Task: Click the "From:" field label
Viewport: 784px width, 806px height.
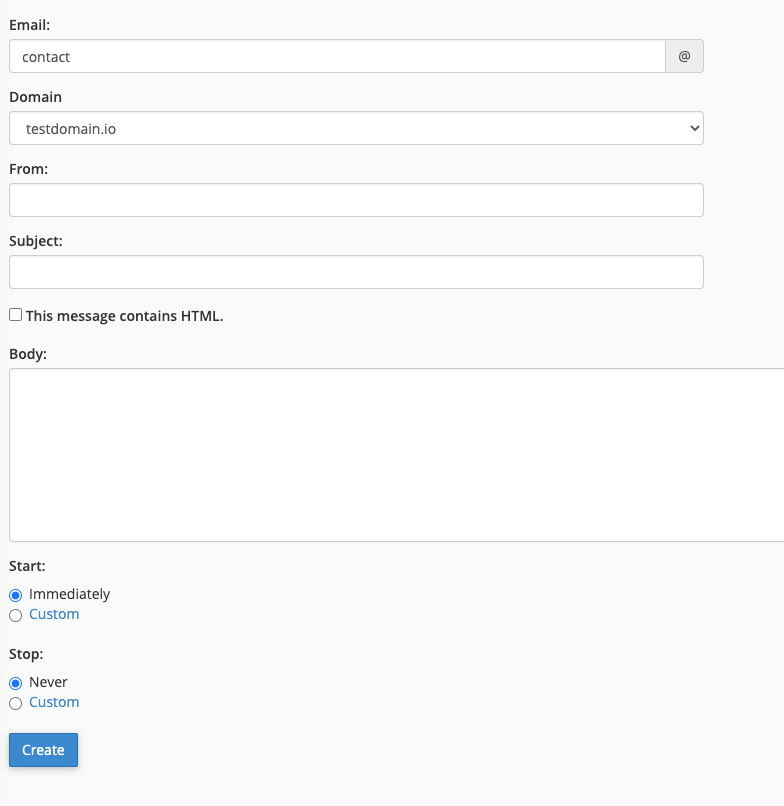Action: (29, 169)
